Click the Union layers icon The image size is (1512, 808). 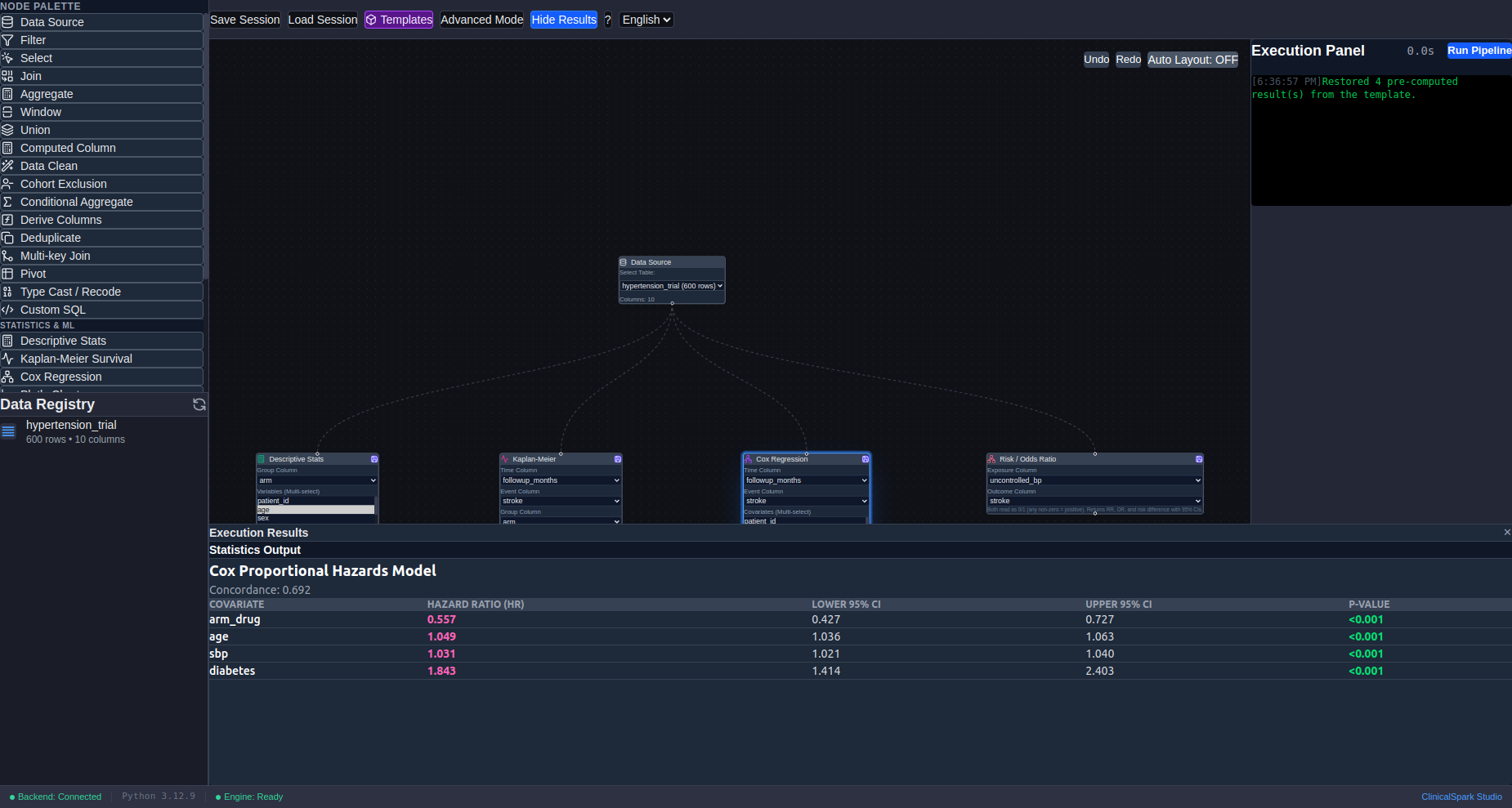tap(7, 130)
